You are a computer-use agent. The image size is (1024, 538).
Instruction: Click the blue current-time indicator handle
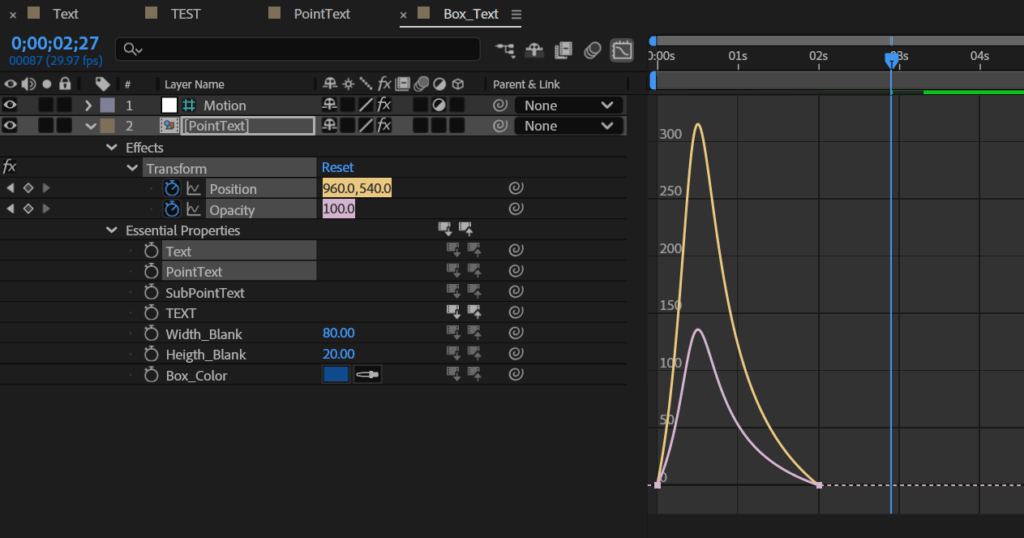pos(891,60)
